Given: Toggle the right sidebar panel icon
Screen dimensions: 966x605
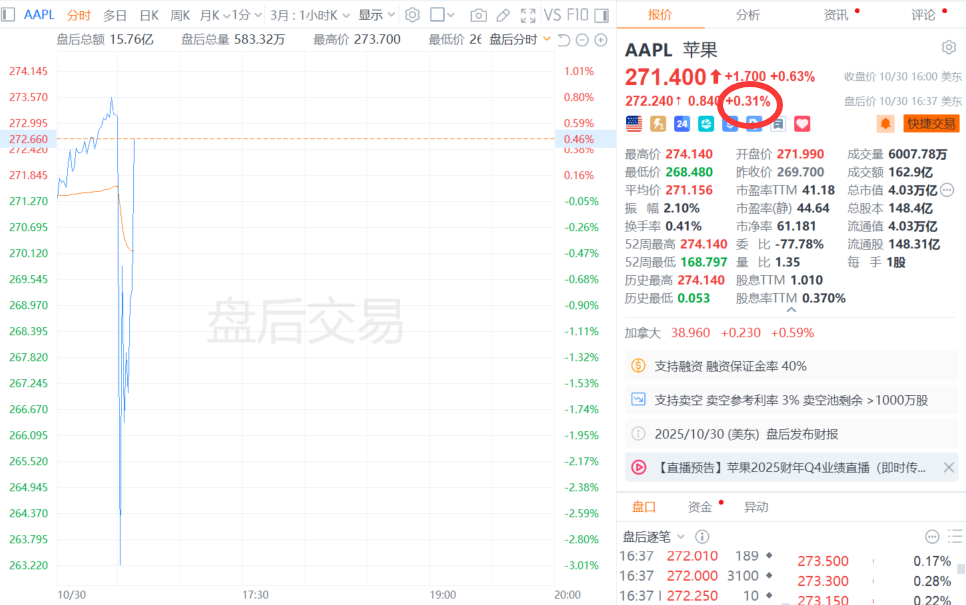Looking at the screenshot, I should click(x=602, y=15).
